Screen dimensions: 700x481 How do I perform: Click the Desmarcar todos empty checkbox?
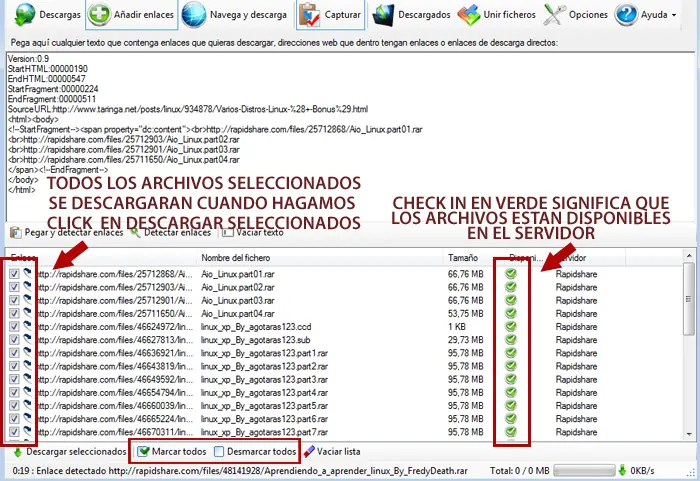[219, 452]
